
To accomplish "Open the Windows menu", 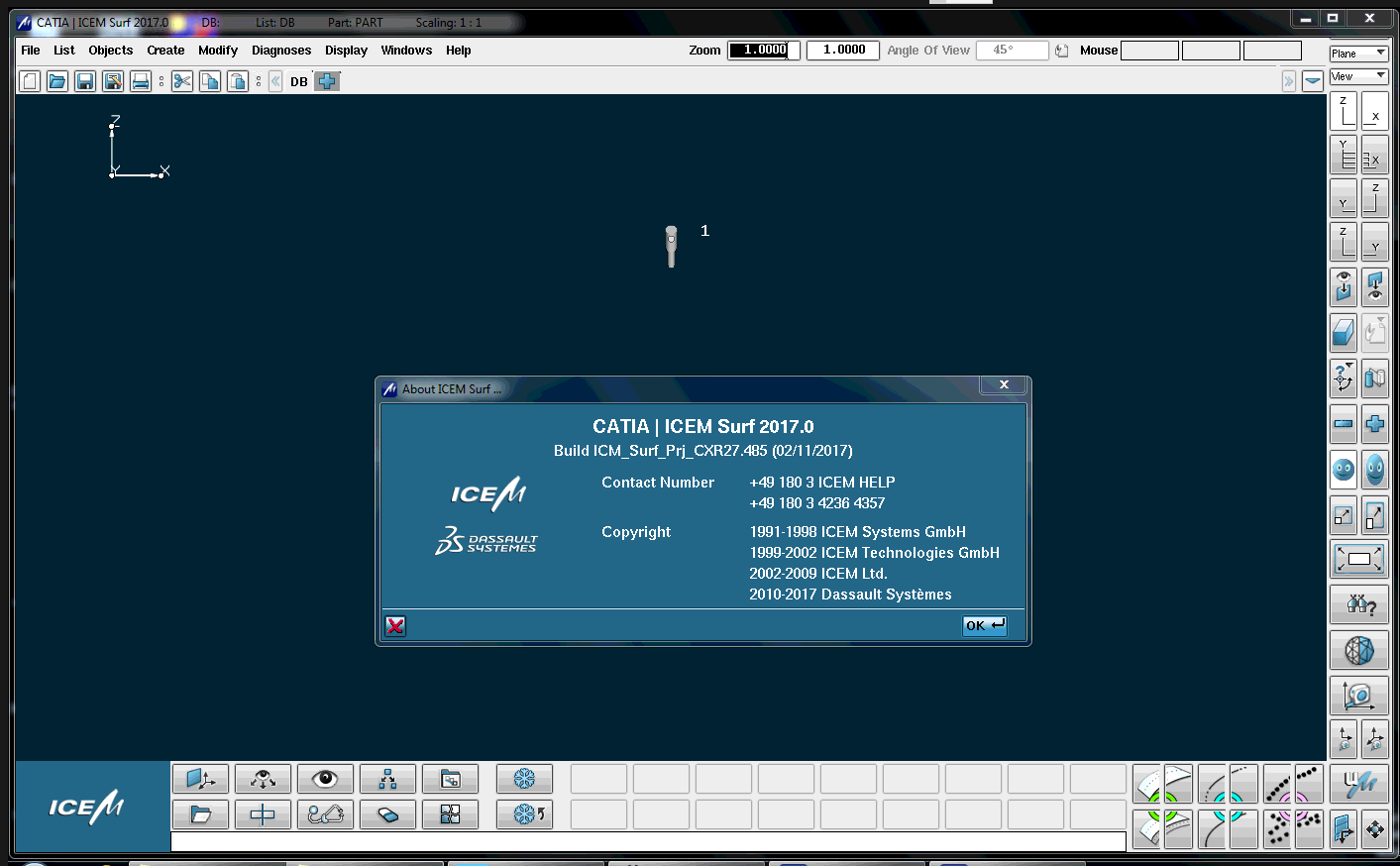I will point(406,51).
